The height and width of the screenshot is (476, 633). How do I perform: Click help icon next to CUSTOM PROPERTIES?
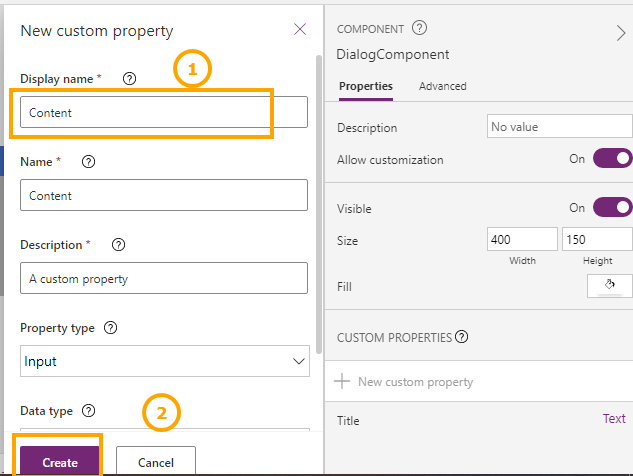(x=462, y=337)
